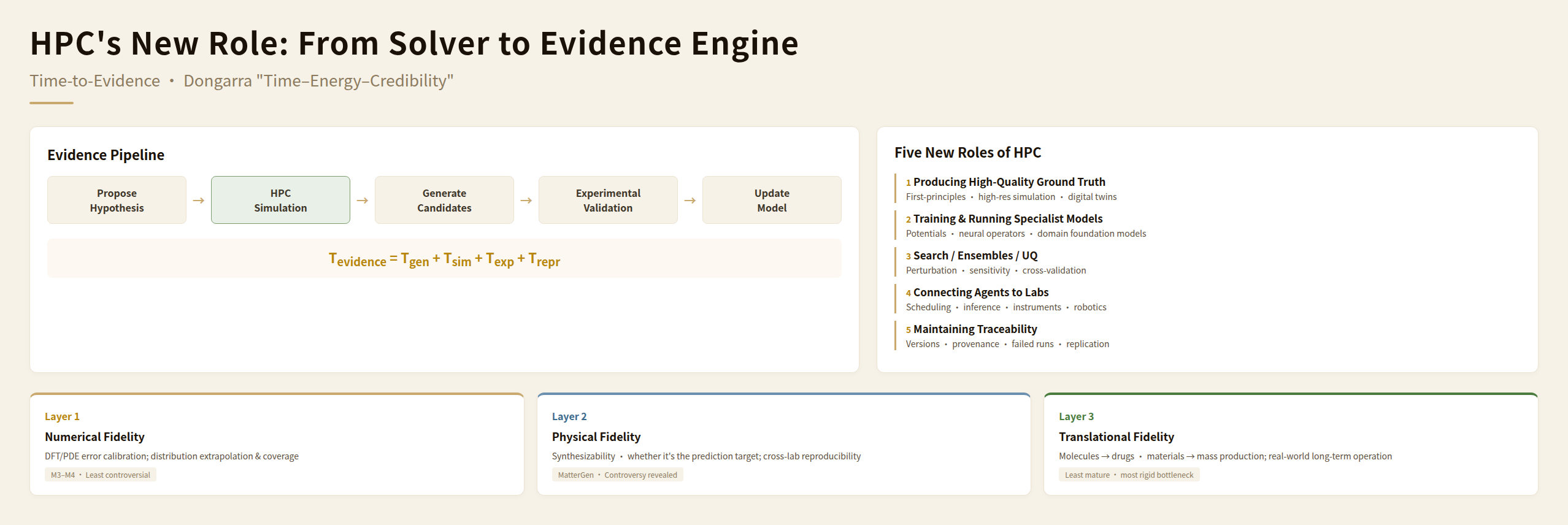
Task: Click the 'MatterGen • Controversy revealed' tag
Action: tap(618, 475)
